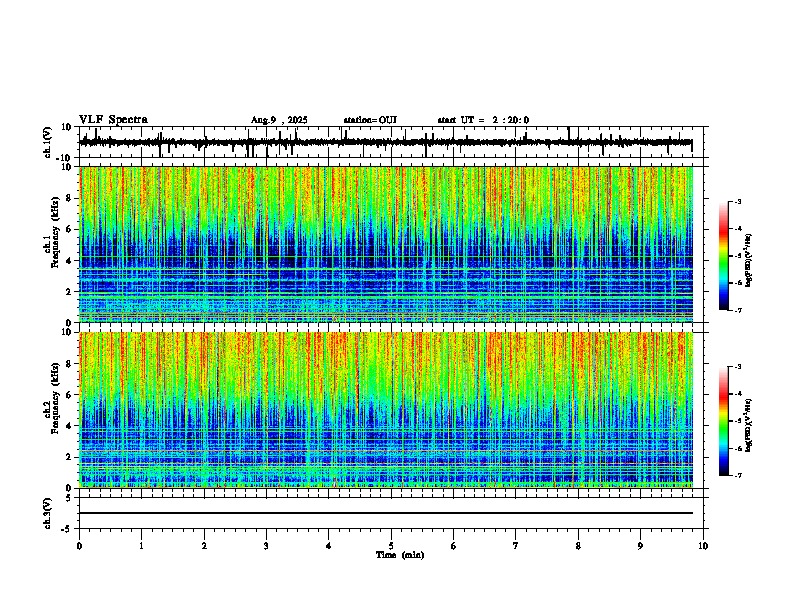The image size is (792, 612).
Task: Click the "-3" label on ch.1 colorbar
Action: coord(738,201)
